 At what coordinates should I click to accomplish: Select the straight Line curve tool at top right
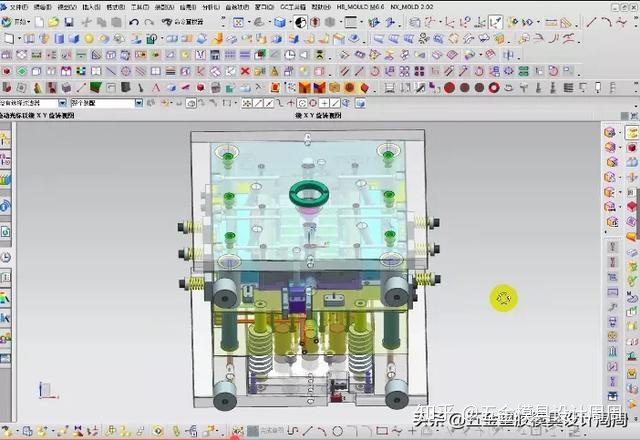point(591,22)
